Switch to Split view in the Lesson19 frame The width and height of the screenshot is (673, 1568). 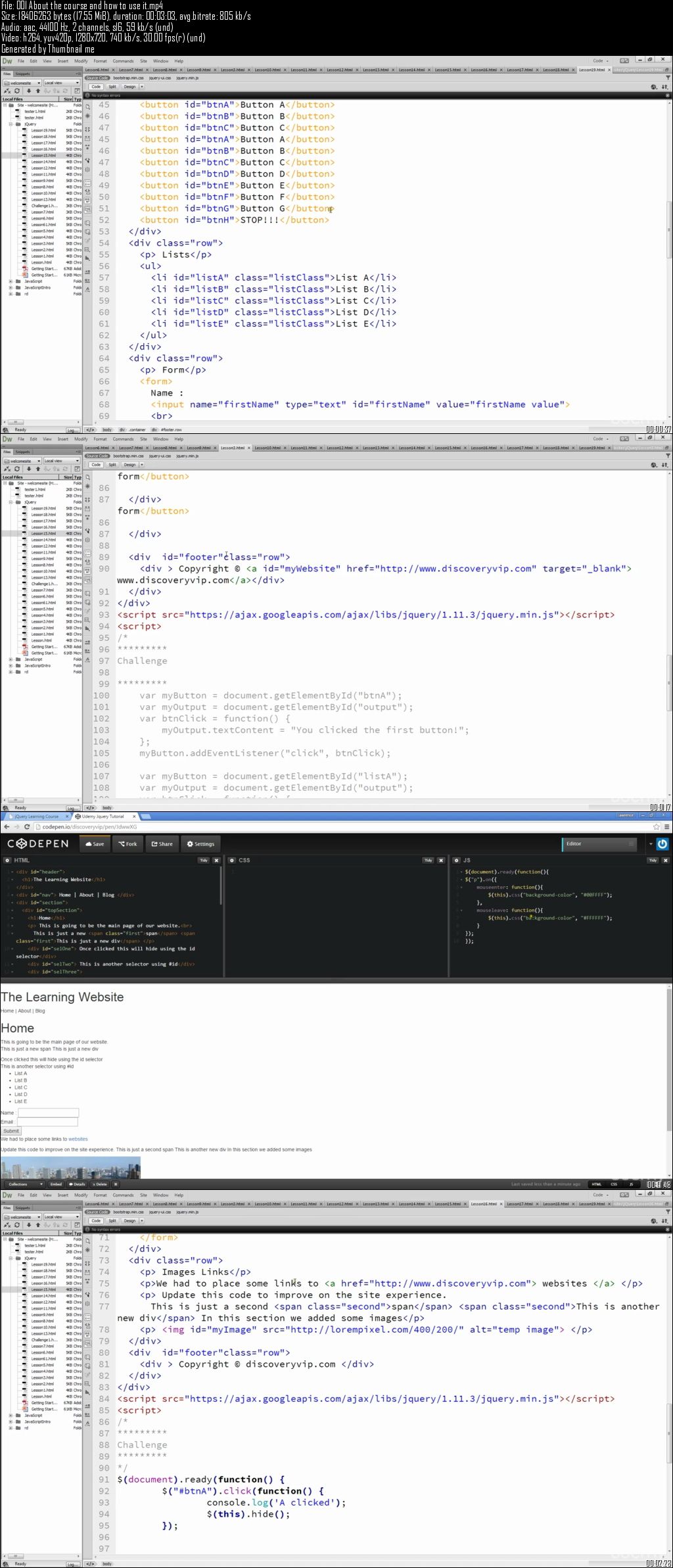point(112,86)
